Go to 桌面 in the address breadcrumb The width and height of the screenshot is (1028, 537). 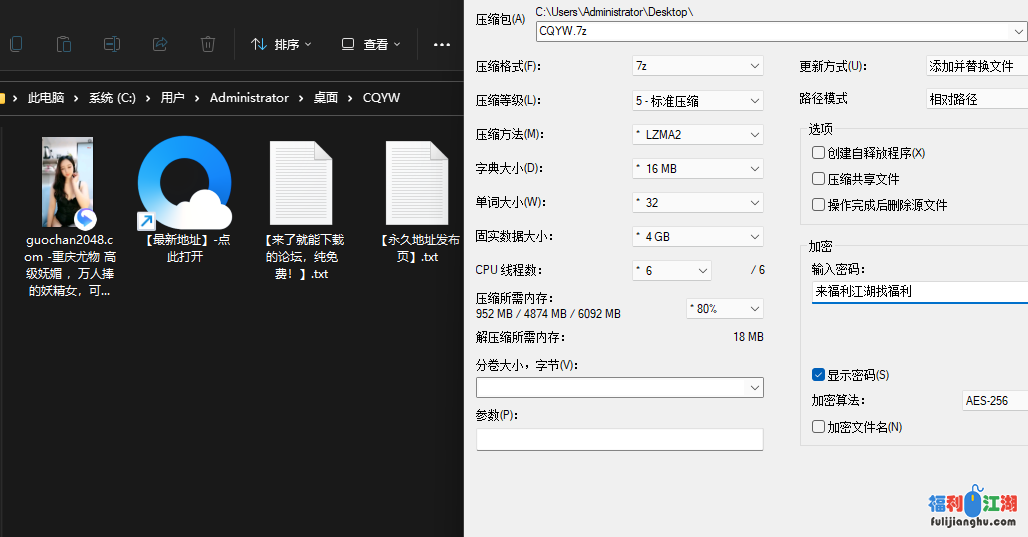tap(326, 98)
